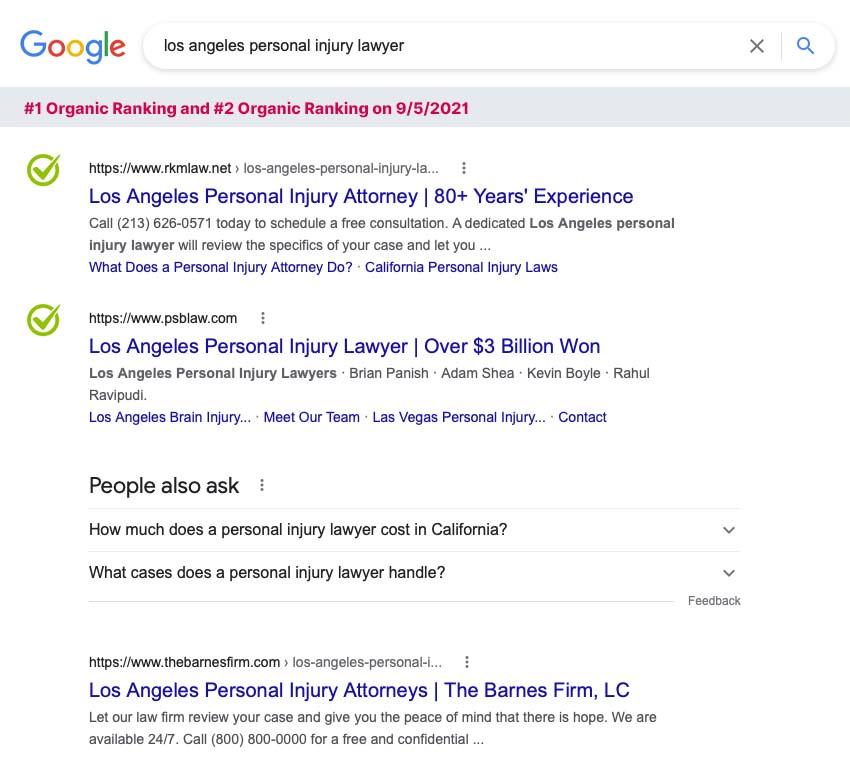The width and height of the screenshot is (850, 766).
Task: Click the Google logo
Action: [73, 46]
